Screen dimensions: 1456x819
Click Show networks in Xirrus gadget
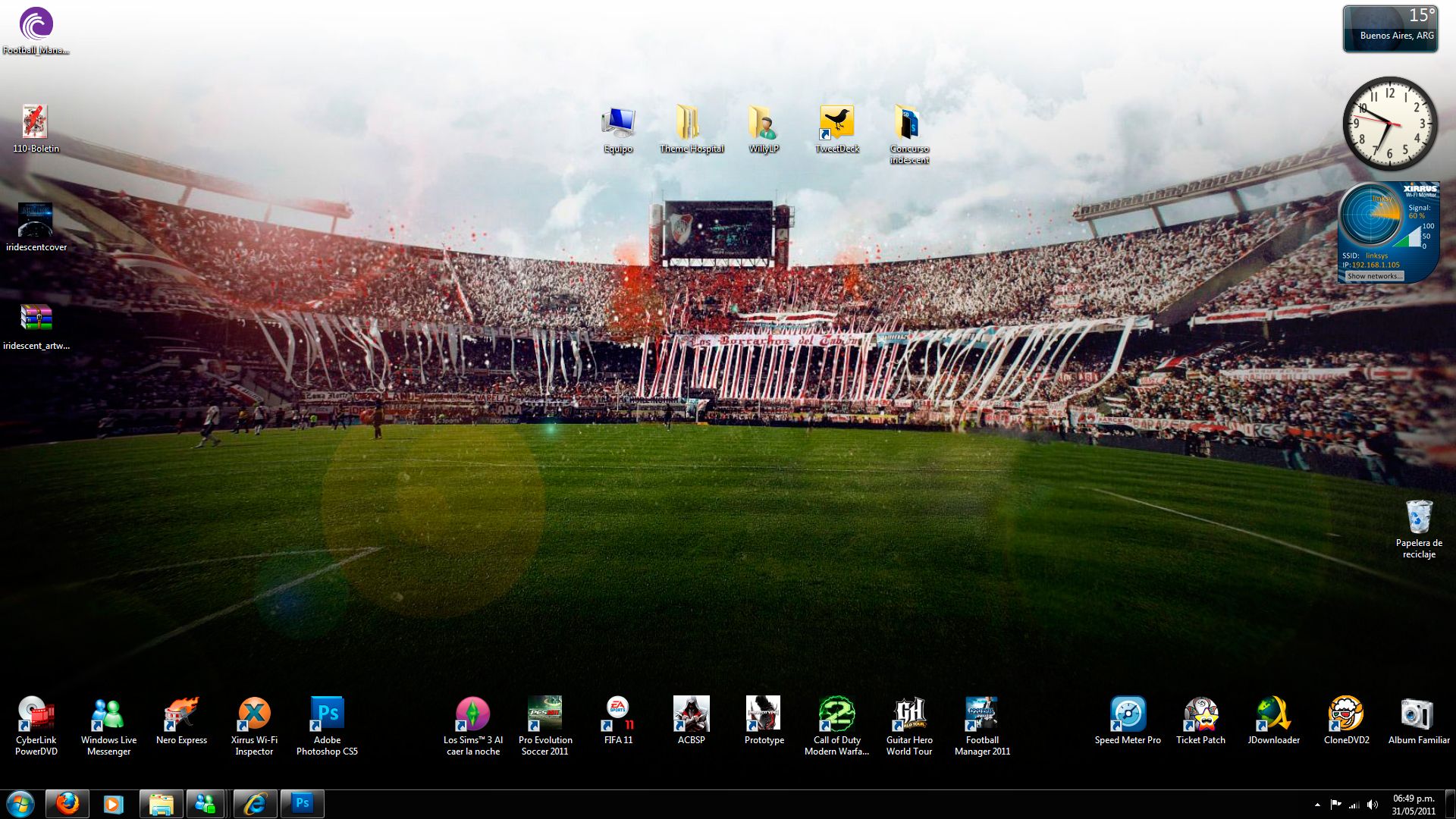(x=1374, y=277)
